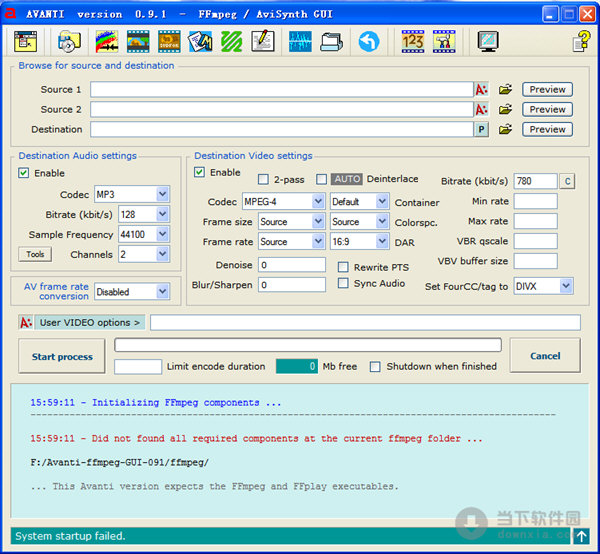600x554 pixels.
Task: Open the Frame rate Source dropdown
Action: click(318, 241)
